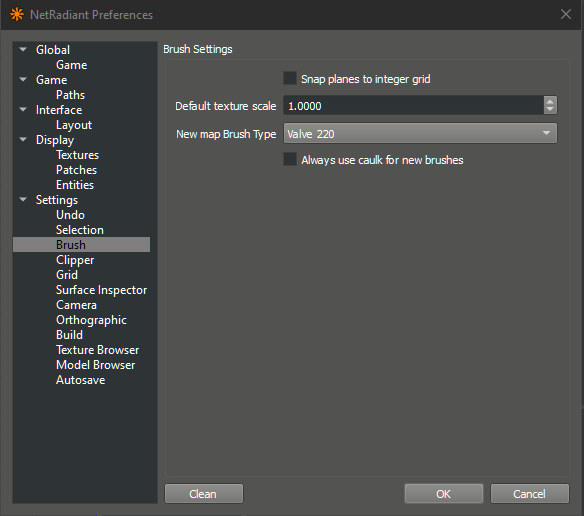Click the Default texture scale input field
Screen dimensions: 584x516
click(x=413, y=105)
